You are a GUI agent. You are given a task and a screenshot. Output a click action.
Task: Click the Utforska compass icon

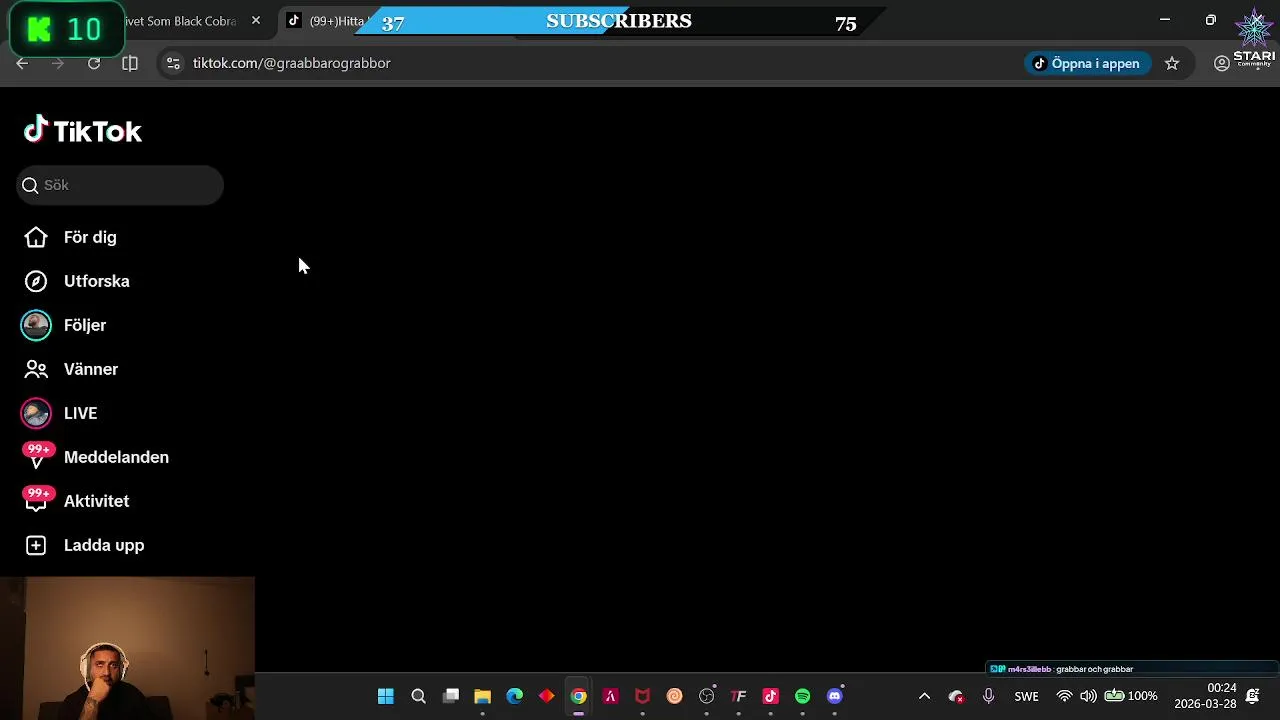(x=36, y=281)
